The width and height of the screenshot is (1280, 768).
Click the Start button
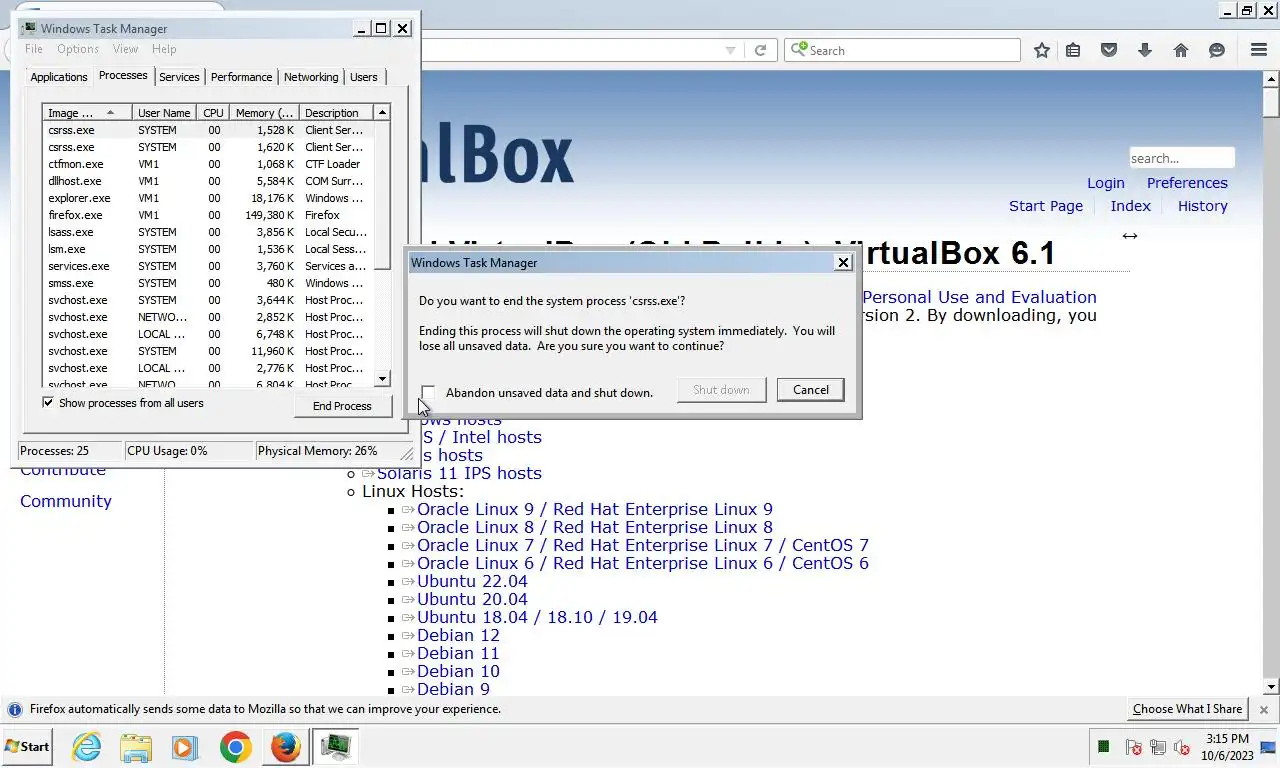point(27,747)
